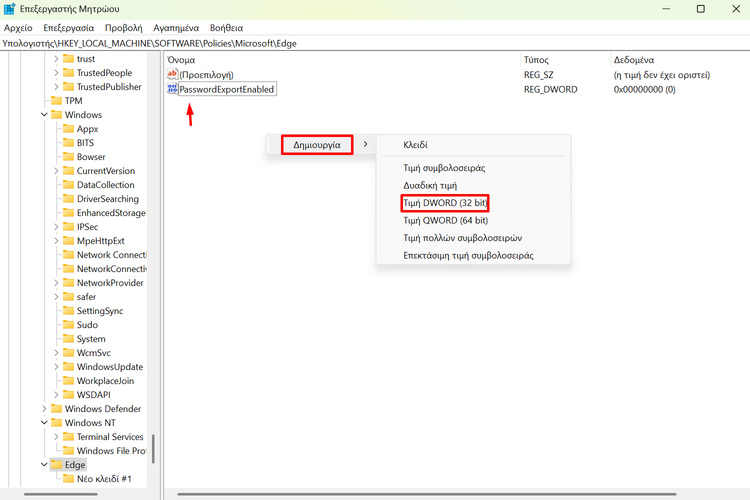Collapse the Windows NT key
750x500 pixels.
[x=44, y=422]
